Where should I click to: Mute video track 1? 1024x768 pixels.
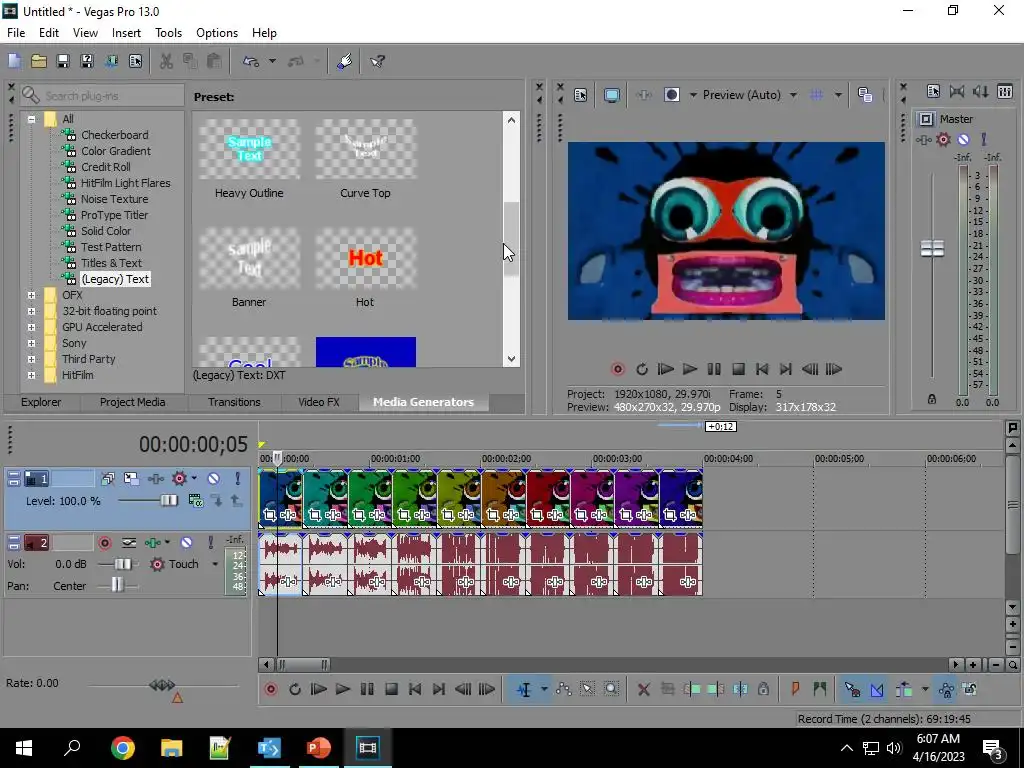[x=213, y=479]
